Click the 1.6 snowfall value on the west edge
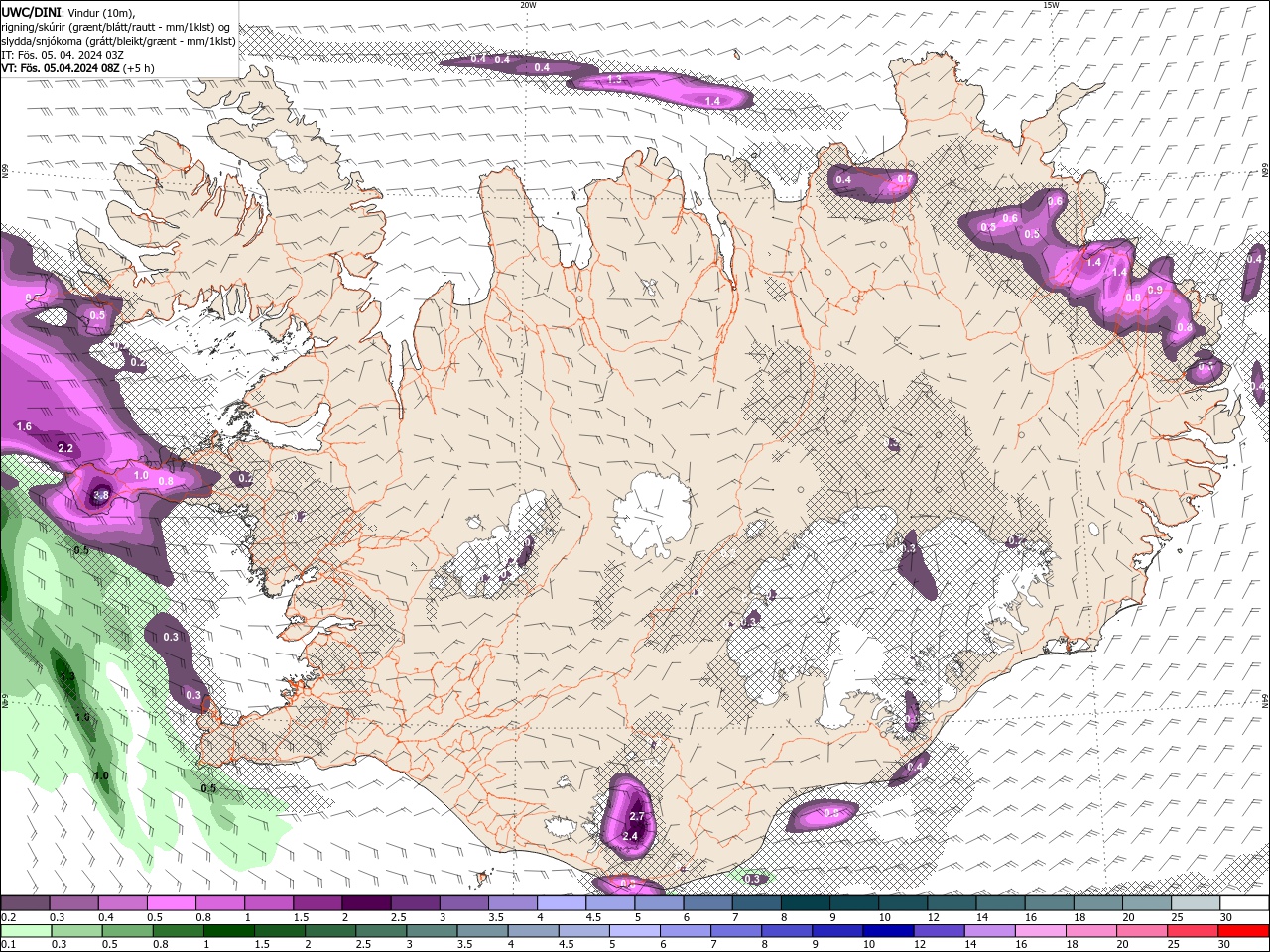Viewport: 1270px width, 952px height. (x=24, y=426)
